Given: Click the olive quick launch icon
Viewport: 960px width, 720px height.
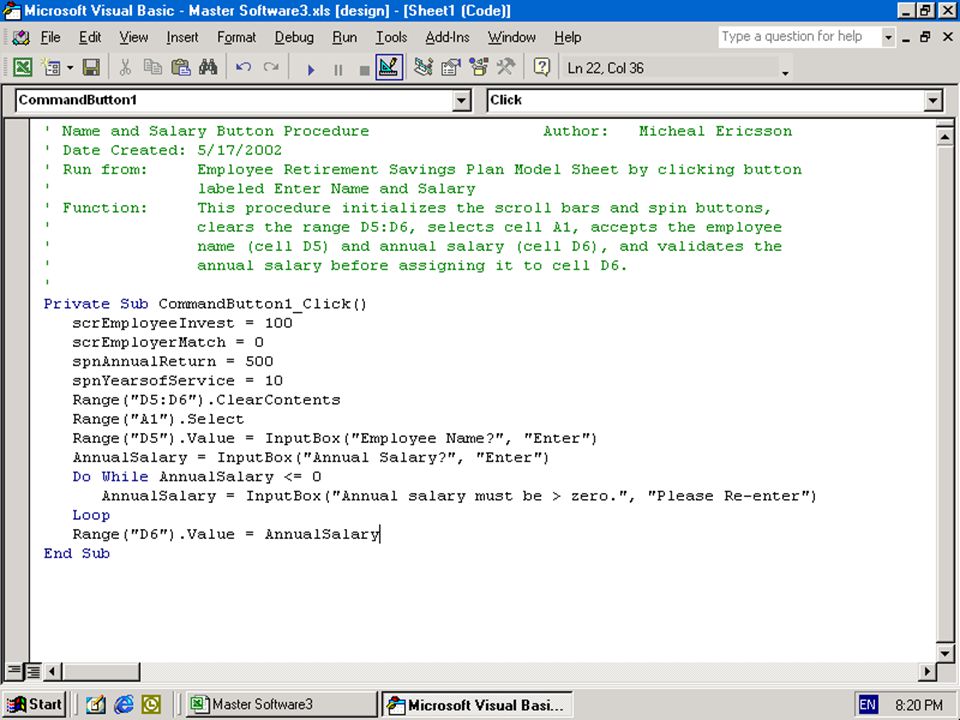Looking at the screenshot, I should [151, 705].
